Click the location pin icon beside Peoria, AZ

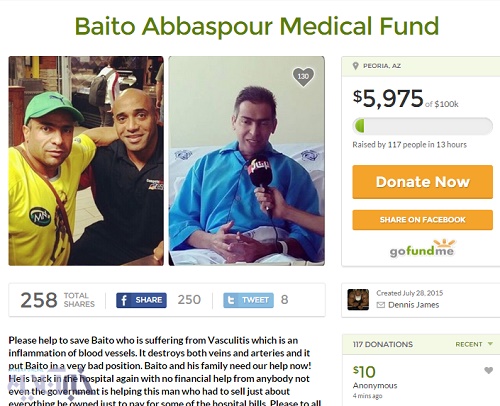[x=356, y=66]
